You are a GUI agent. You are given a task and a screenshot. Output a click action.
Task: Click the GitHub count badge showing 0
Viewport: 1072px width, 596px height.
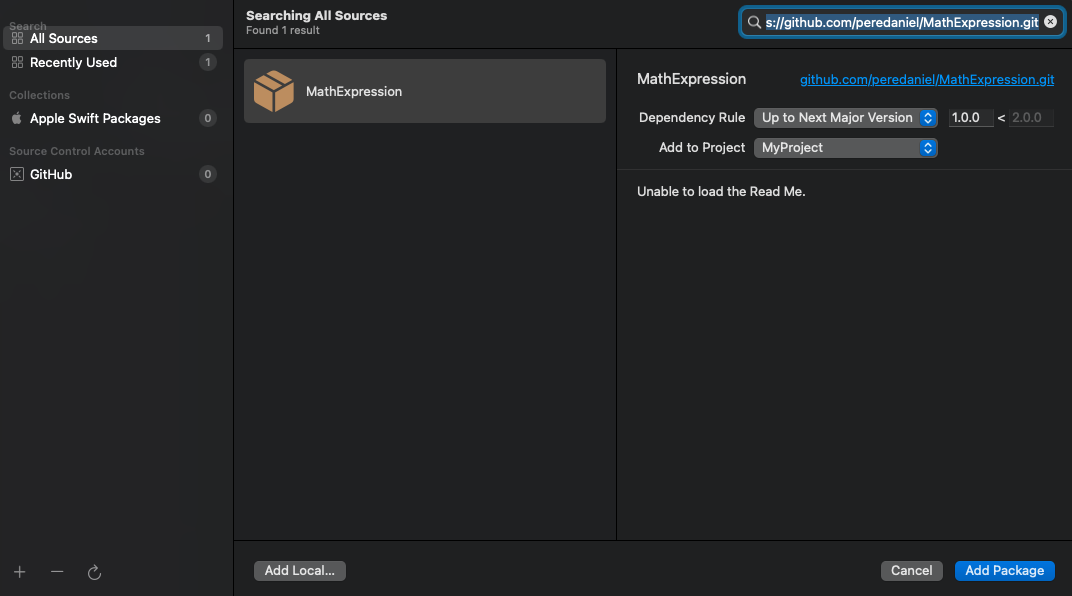[208, 174]
